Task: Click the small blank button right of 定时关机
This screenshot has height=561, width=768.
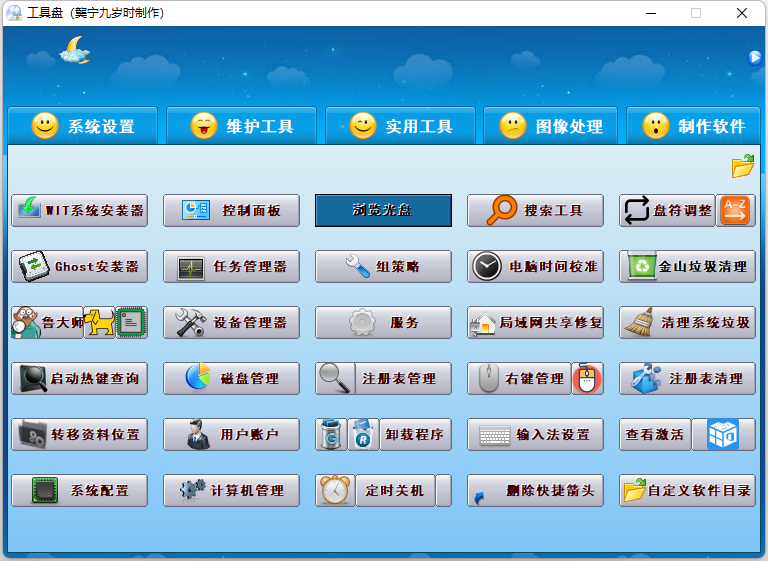Action: click(444, 491)
